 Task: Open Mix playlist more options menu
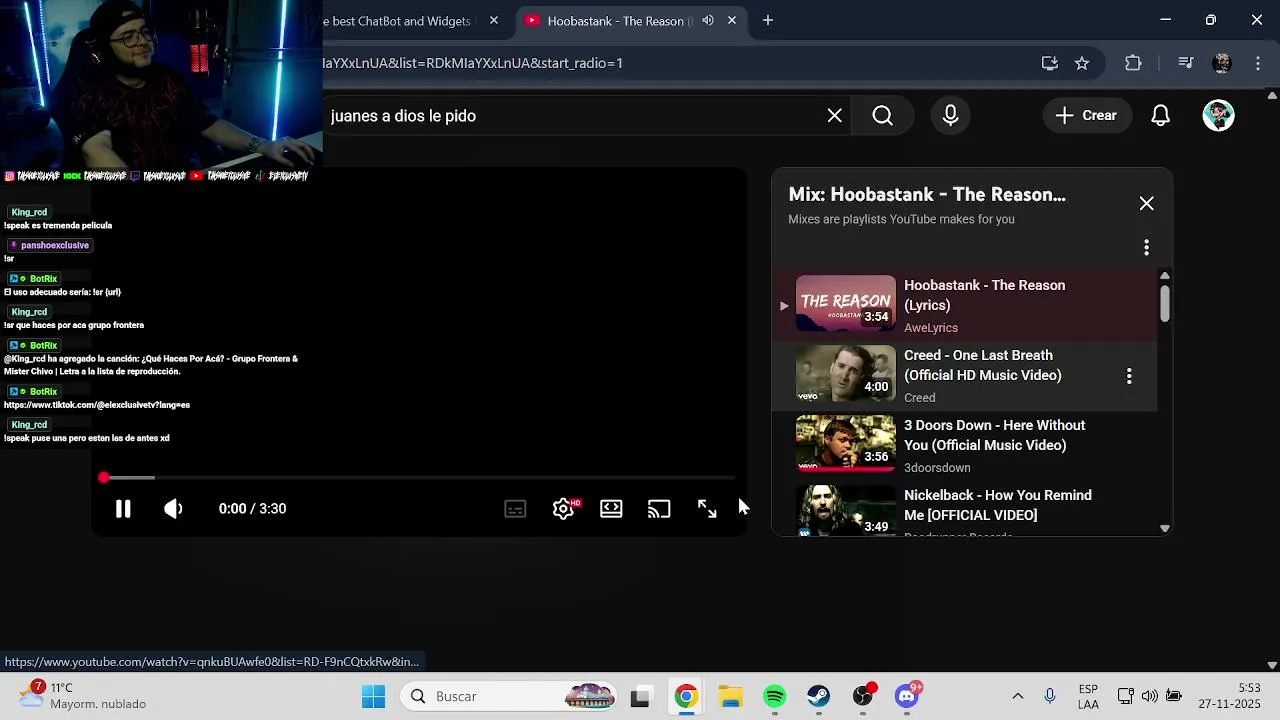coord(1146,247)
